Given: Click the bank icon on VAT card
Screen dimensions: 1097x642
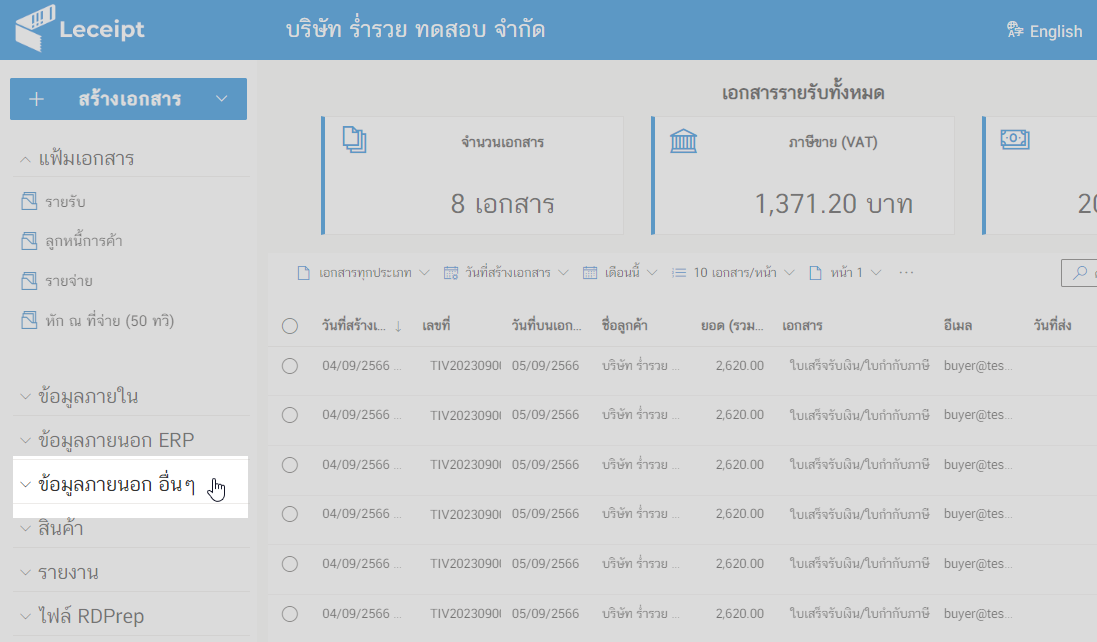Looking at the screenshot, I should (x=684, y=139).
